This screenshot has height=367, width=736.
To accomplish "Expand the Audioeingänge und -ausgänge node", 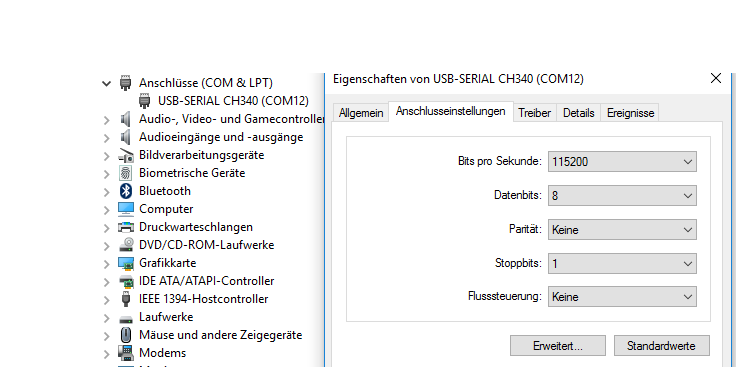I will 107,138.
